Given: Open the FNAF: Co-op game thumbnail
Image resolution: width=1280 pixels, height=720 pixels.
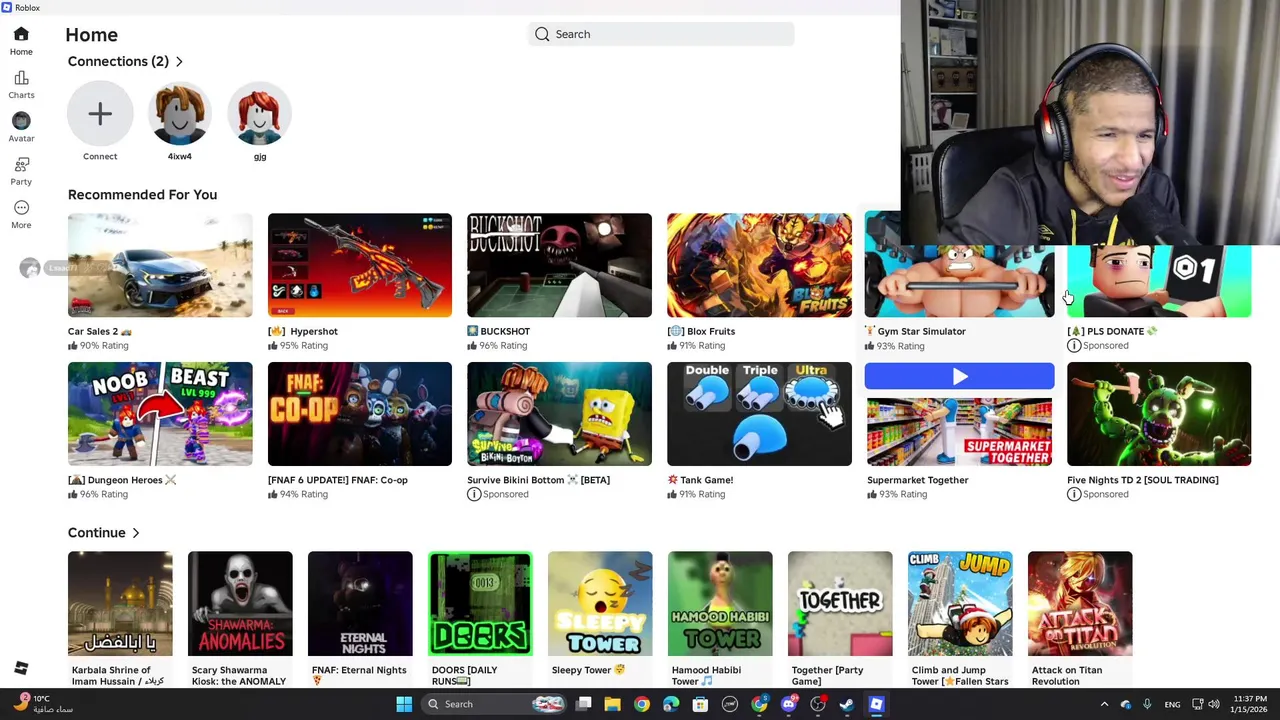Looking at the screenshot, I should (360, 414).
